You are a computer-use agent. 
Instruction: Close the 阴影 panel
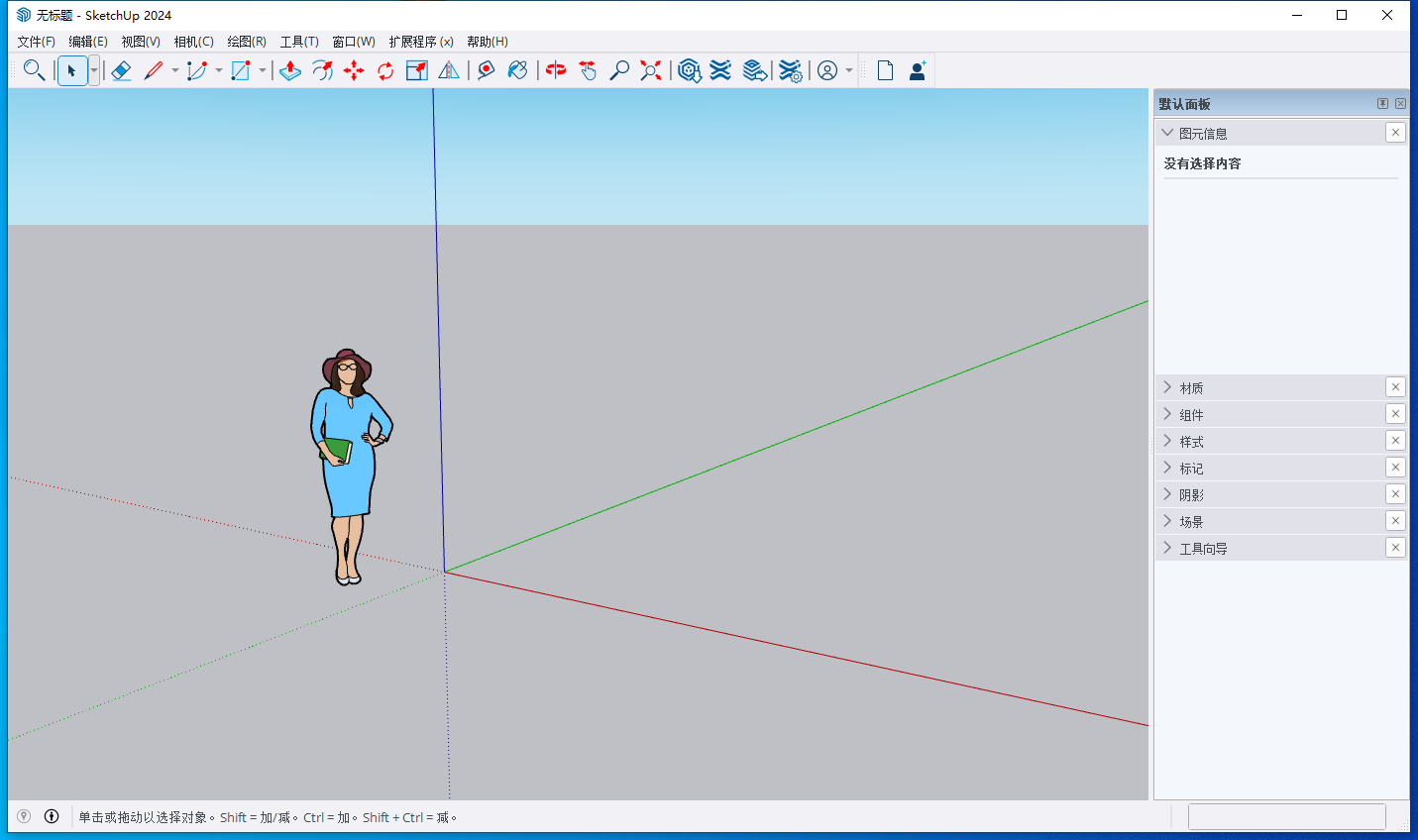coord(1395,493)
